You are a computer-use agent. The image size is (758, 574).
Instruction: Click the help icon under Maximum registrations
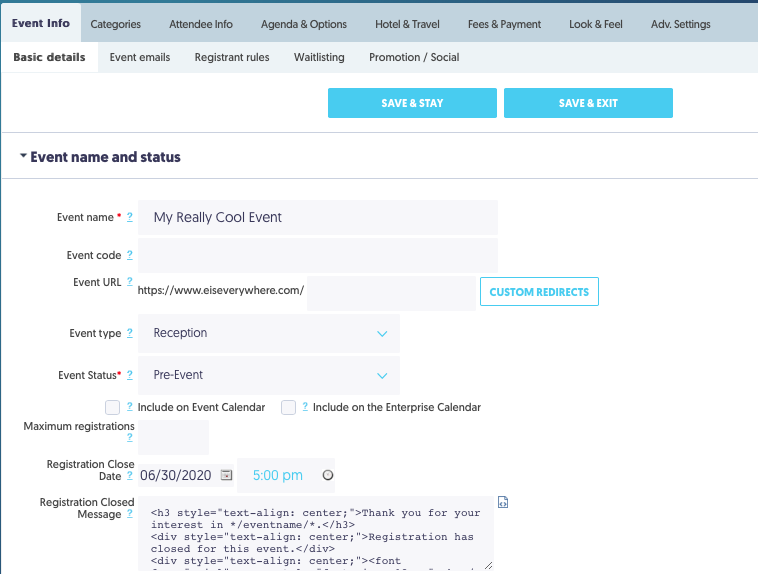pos(129,438)
